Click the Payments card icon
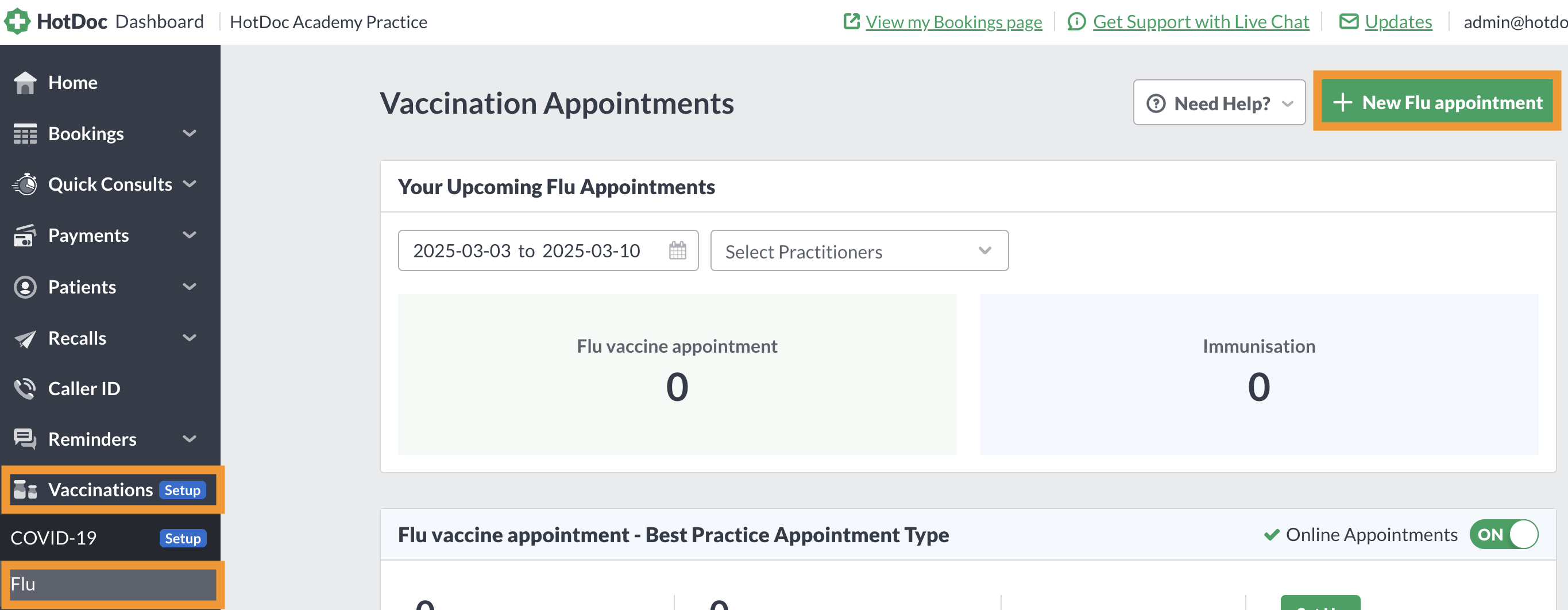This screenshot has width=1568, height=610. pyautogui.click(x=25, y=235)
